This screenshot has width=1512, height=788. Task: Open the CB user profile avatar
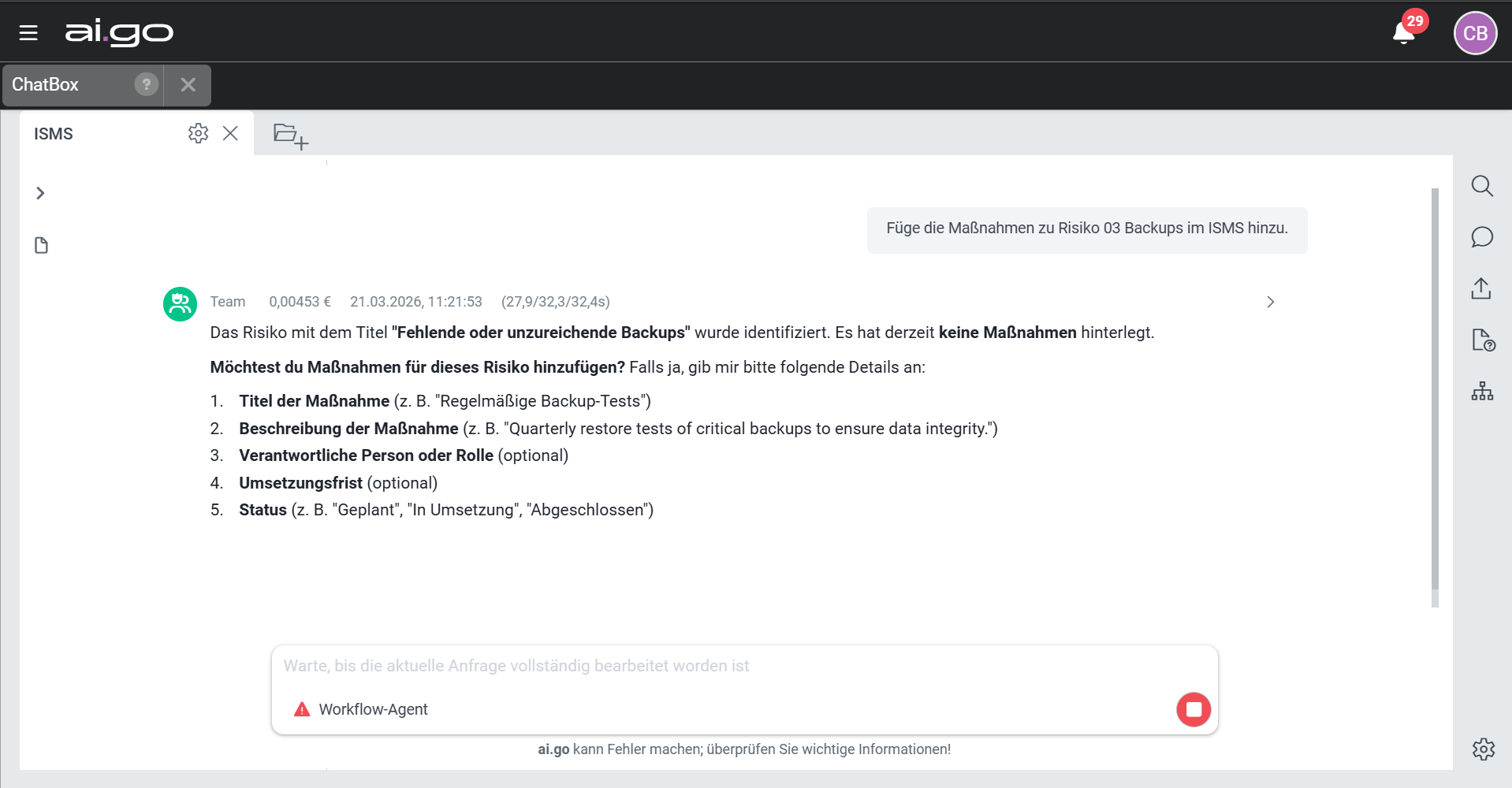click(1474, 33)
